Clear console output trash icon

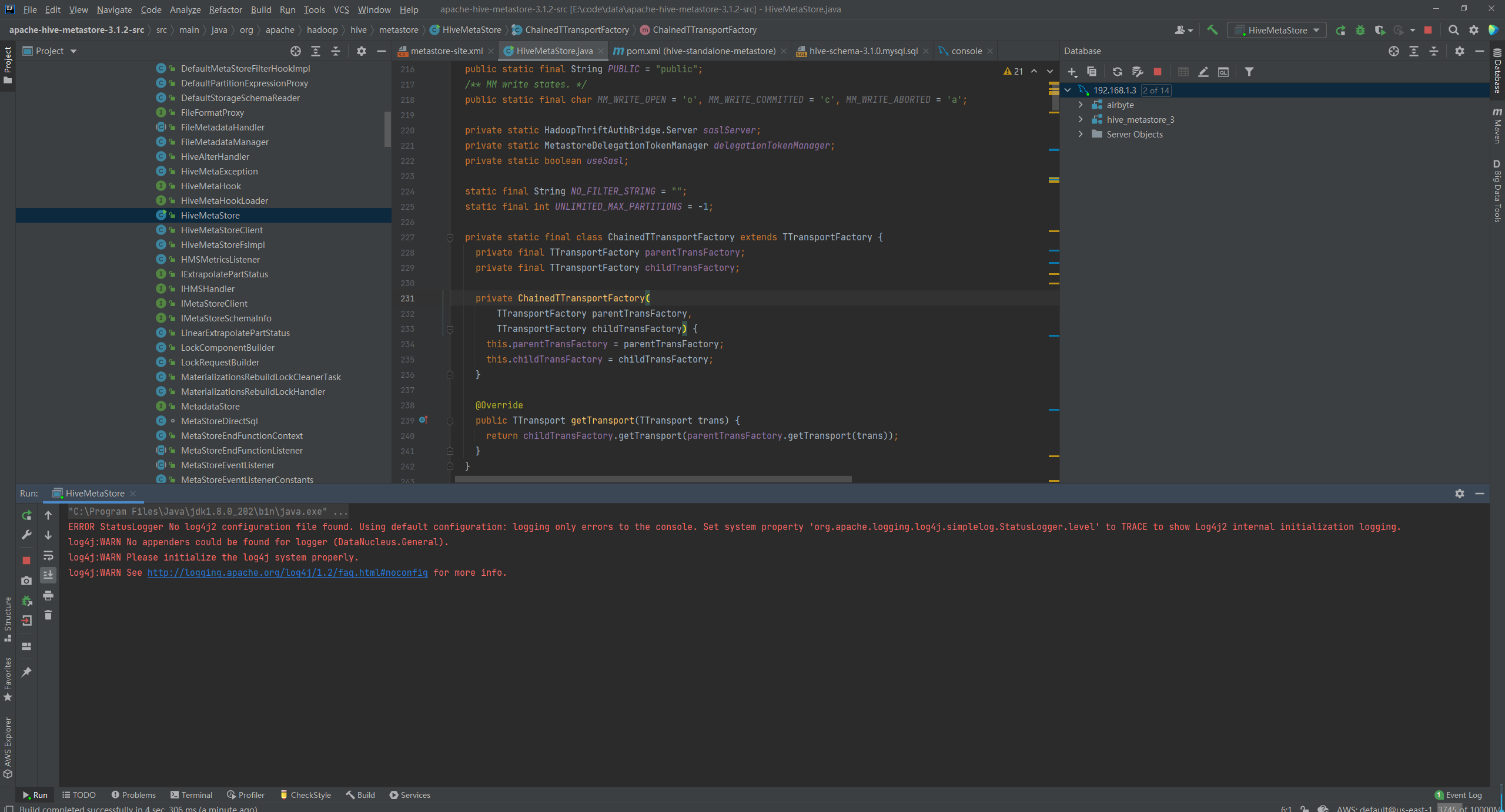click(48, 615)
